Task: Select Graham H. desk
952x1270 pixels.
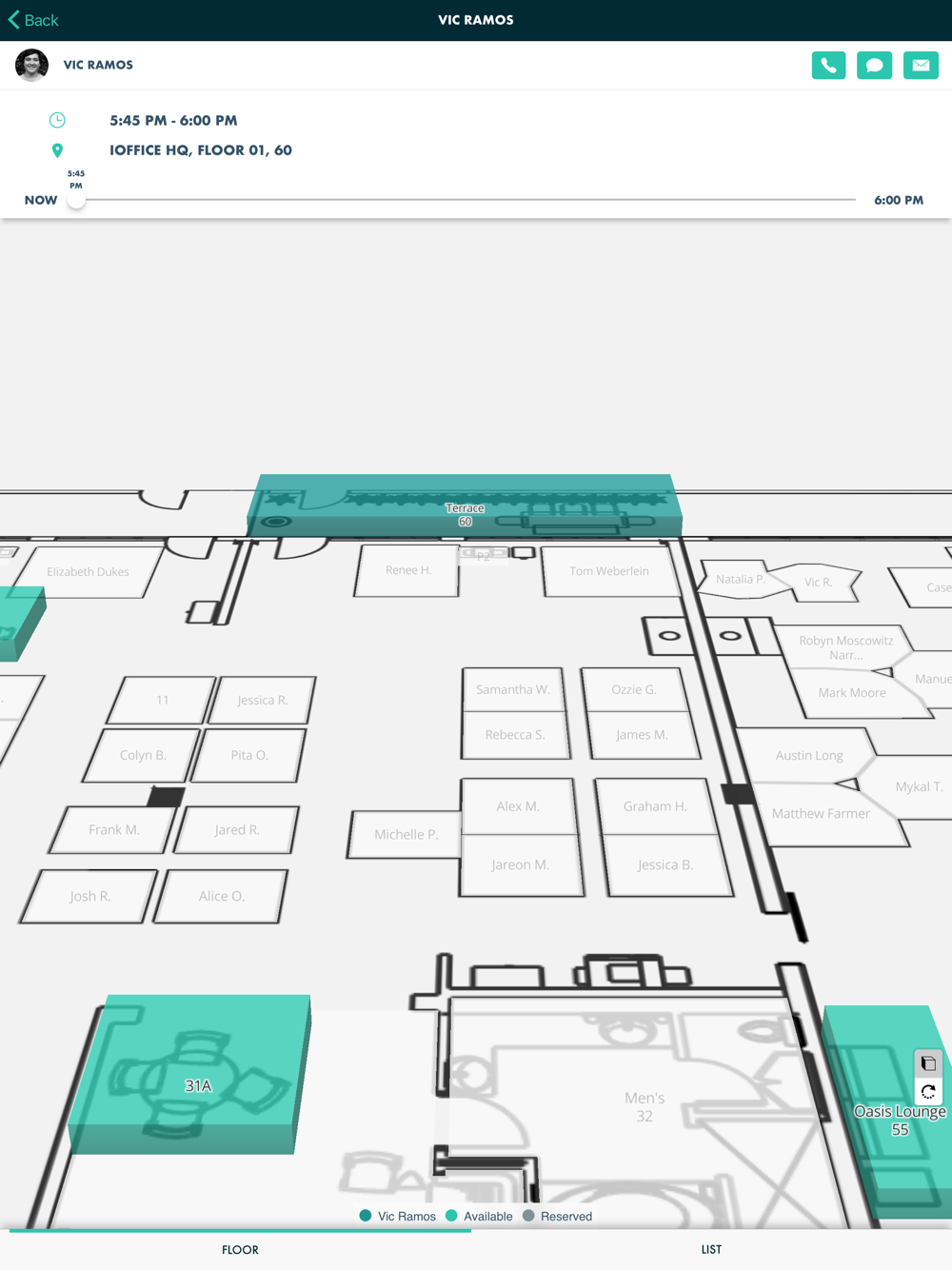Action: pyautogui.click(x=655, y=806)
